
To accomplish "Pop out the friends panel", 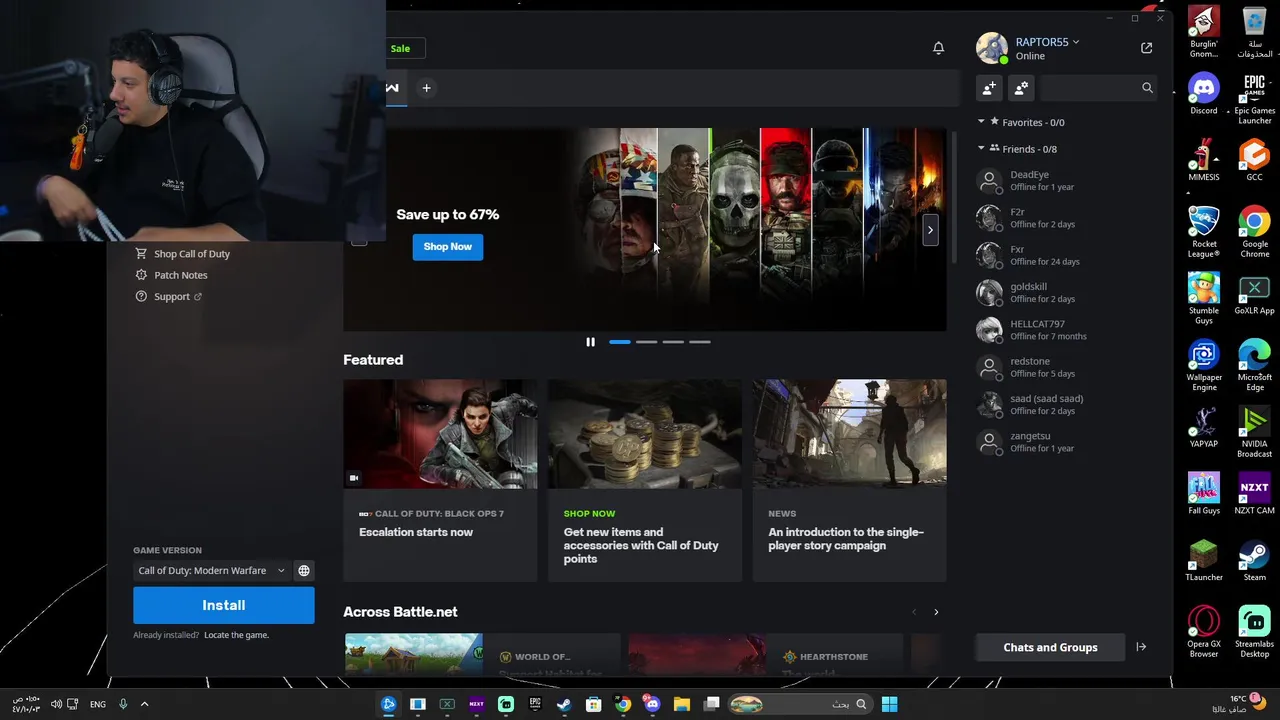I will [x=1146, y=48].
